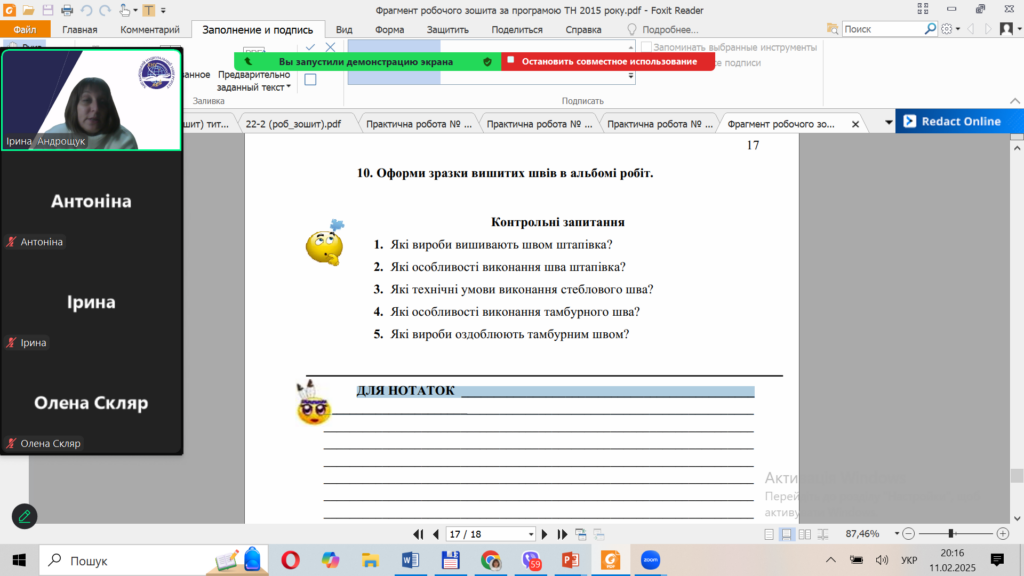Screen dimensions: 1024x576
Task: Click the zoom slider handle
Action: coord(952,534)
